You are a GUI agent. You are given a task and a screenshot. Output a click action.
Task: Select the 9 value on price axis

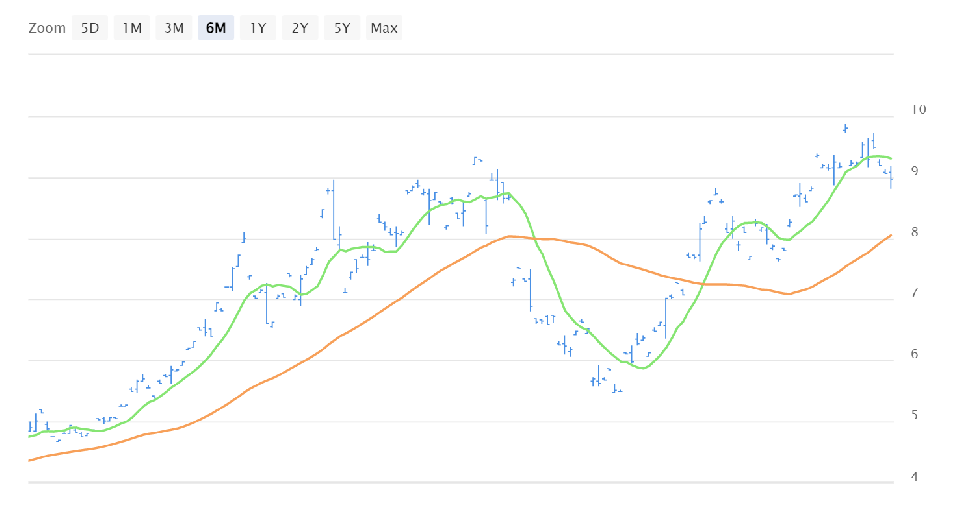tap(914, 171)
